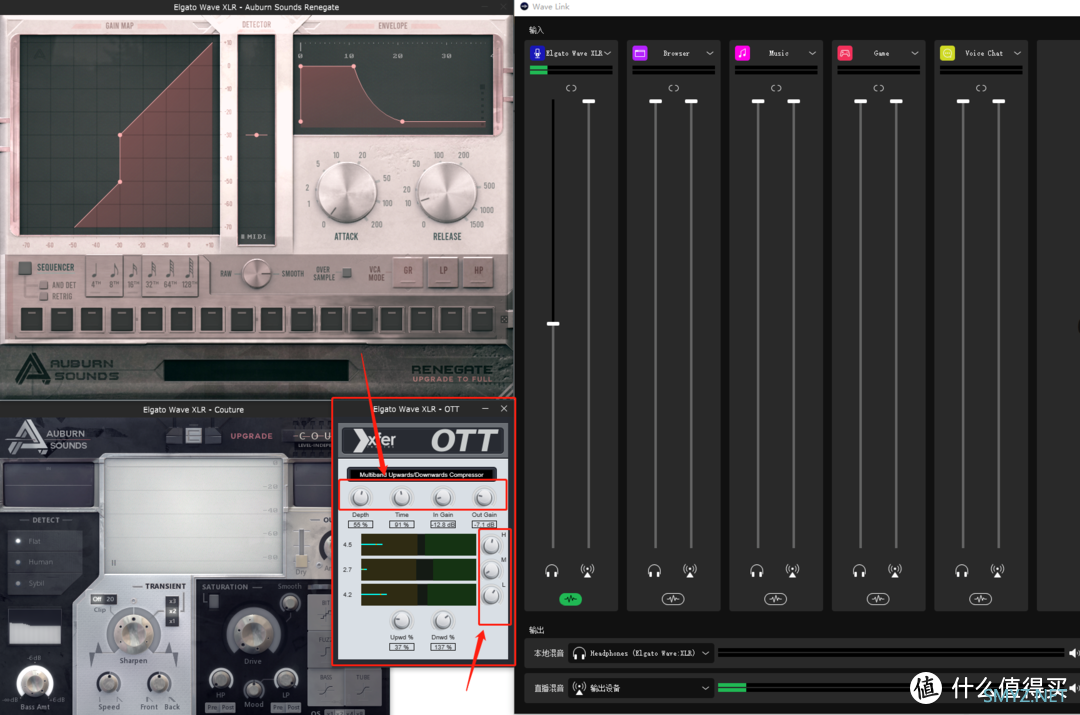Image resolution: width=1080 pixels, height=715 pixels.
Task: Toggle the Sequencer checkbox in Renegade
Action: pyautogui.click(x=25, y=267)
